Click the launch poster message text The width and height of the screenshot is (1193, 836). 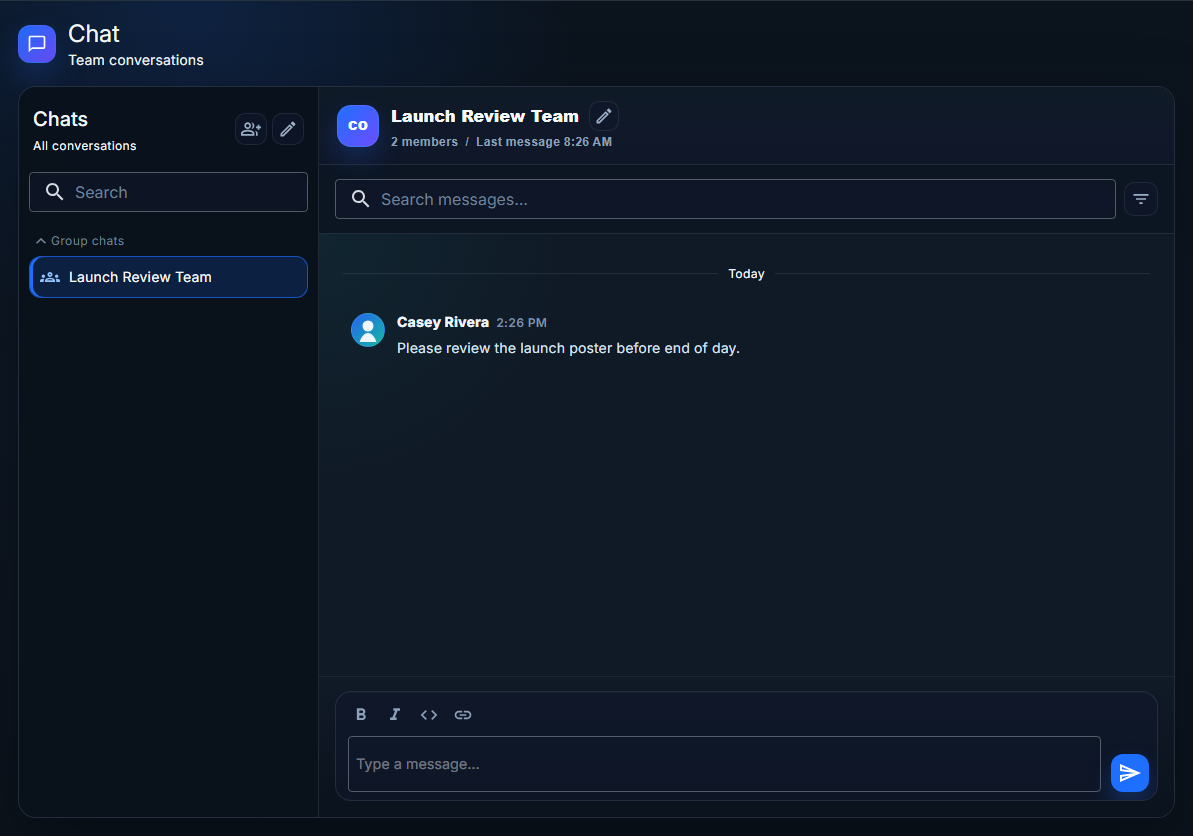coord(568,348)
